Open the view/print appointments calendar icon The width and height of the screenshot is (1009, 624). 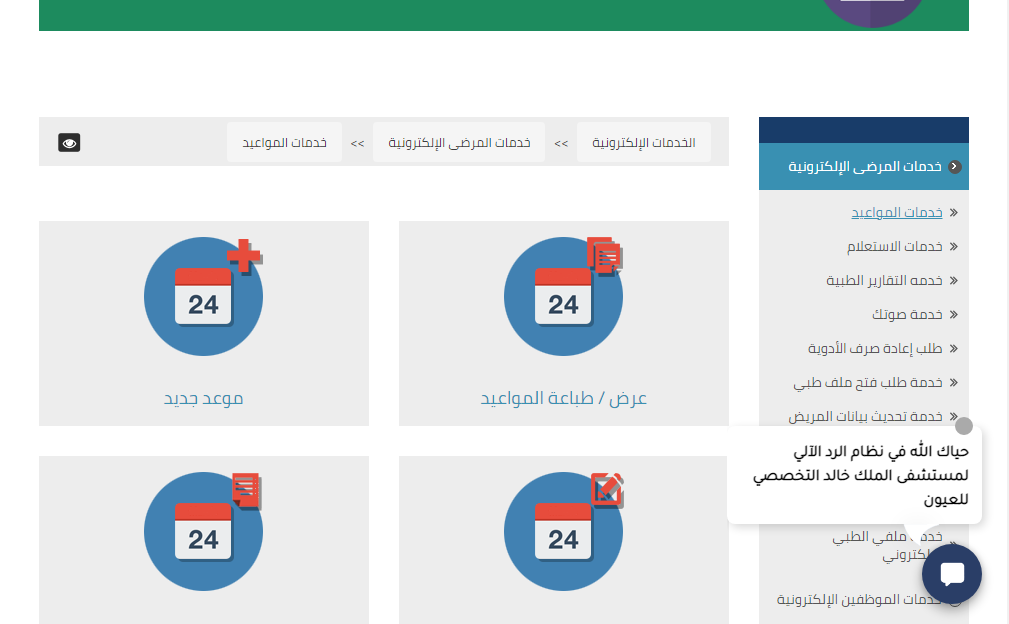(563, 297)
